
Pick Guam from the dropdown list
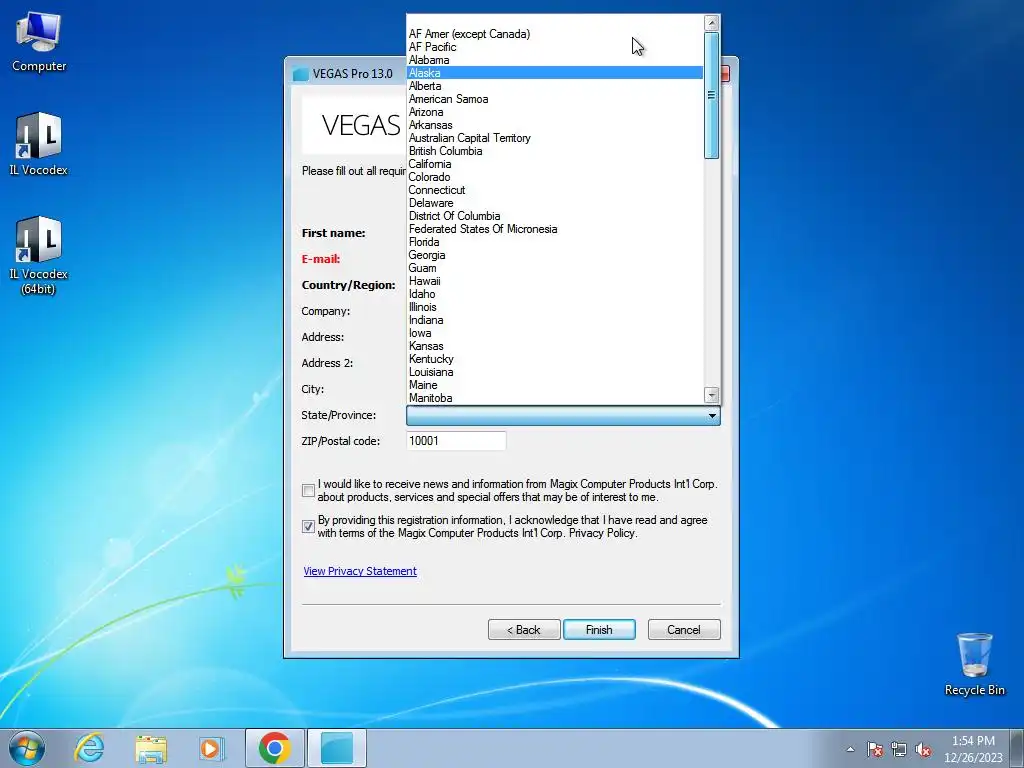click(x=554, y=268)
